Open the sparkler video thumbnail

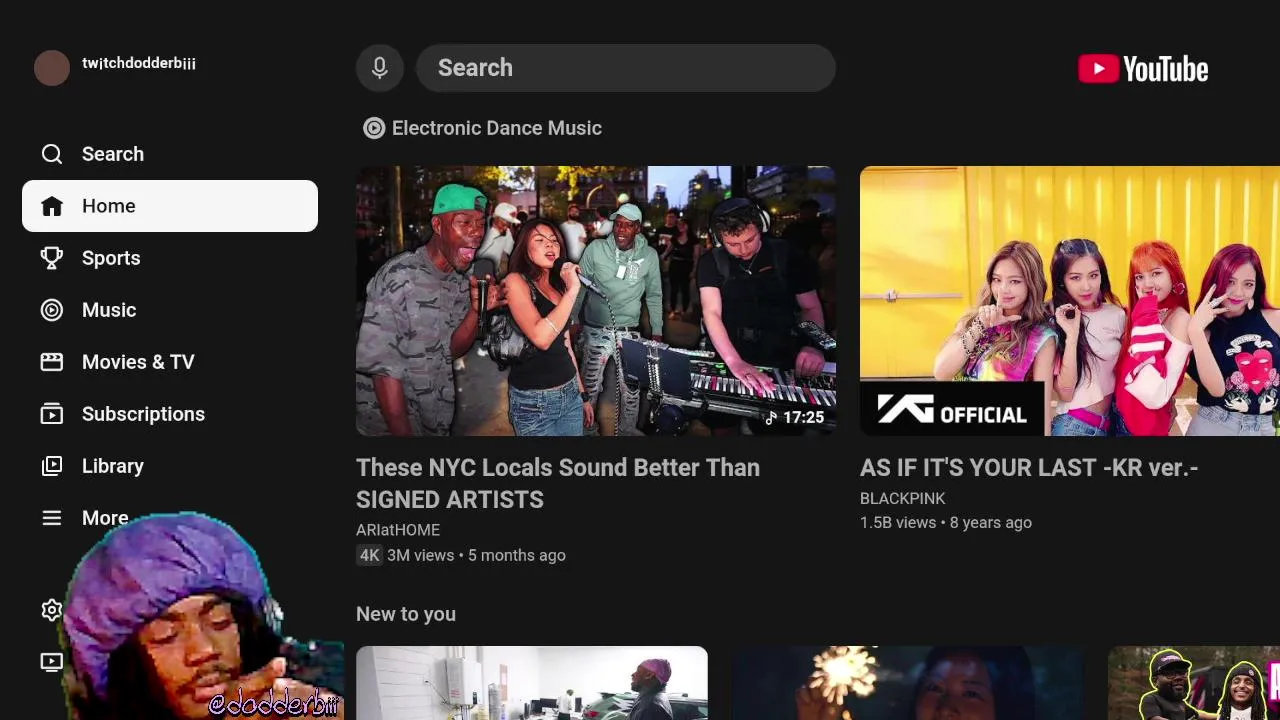[x=908, y=683]
